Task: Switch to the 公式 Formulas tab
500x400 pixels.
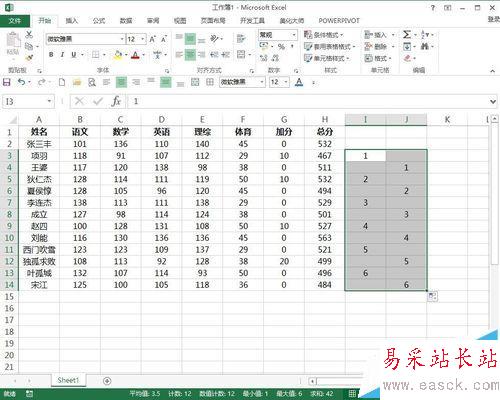Action: [99, 21]
